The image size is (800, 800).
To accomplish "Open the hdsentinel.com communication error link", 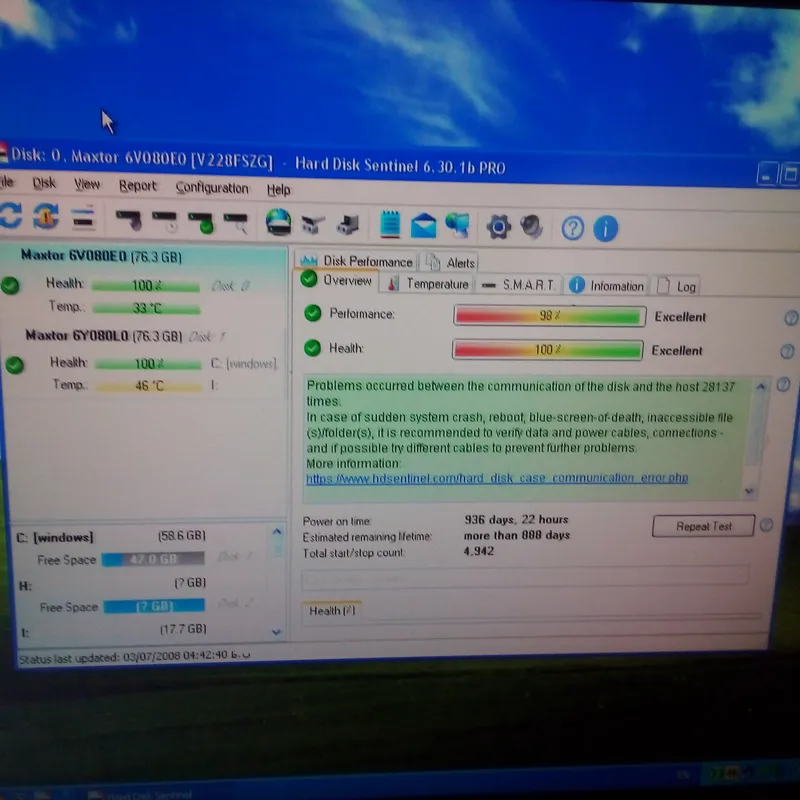I will click(x=497, y=479).
